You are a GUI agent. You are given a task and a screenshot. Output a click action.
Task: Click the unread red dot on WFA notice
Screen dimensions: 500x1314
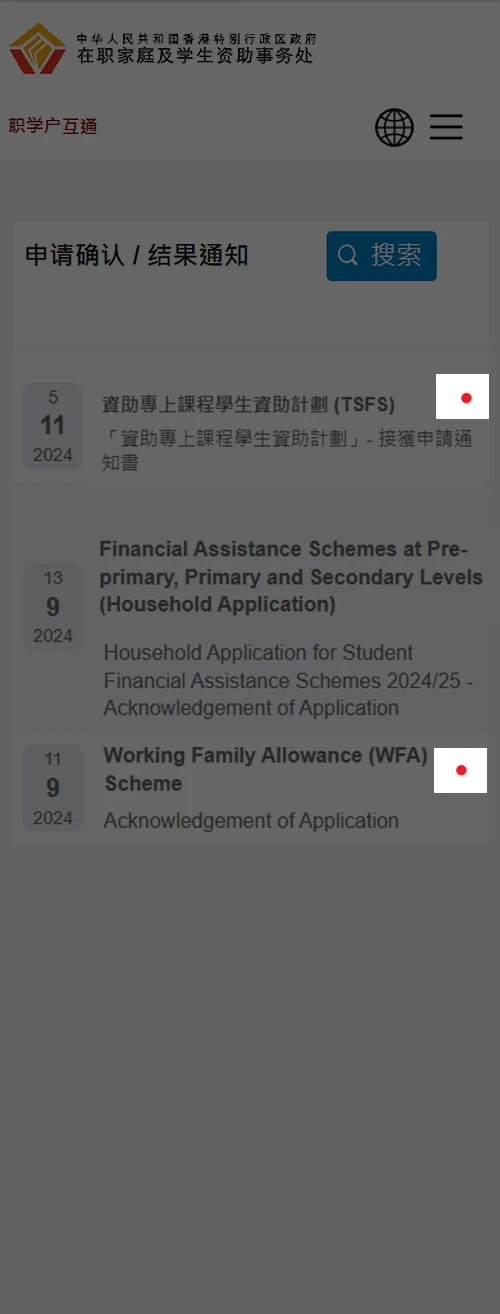[461, 770]
